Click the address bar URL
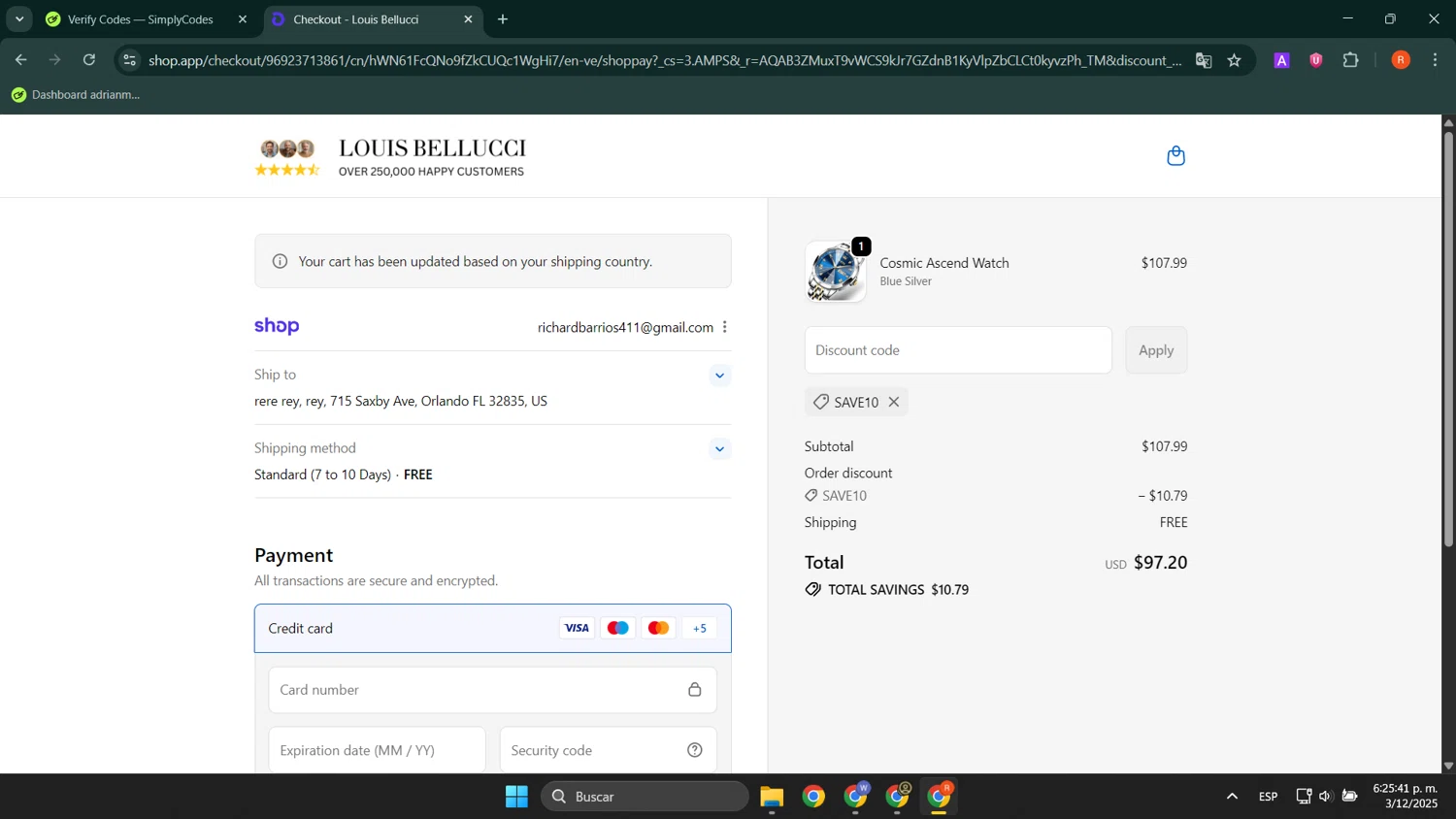 665,60
